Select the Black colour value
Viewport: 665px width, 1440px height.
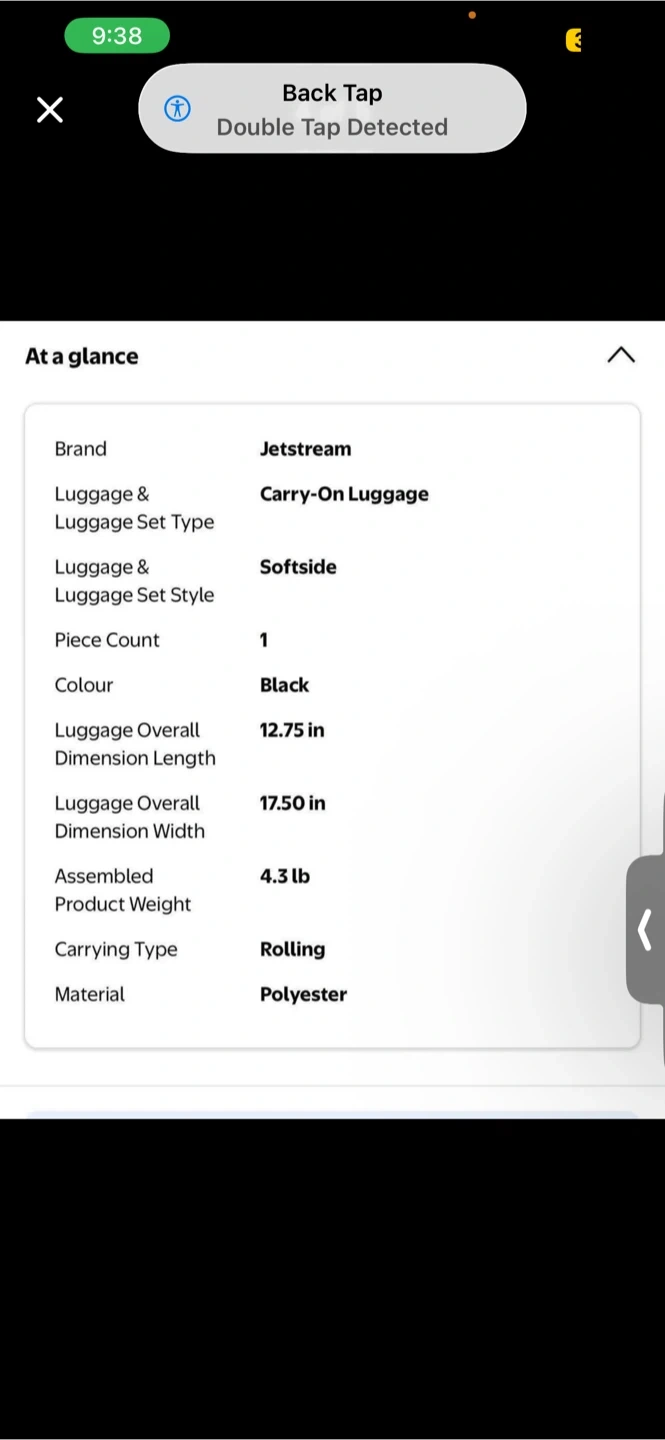tap(284, 685)
